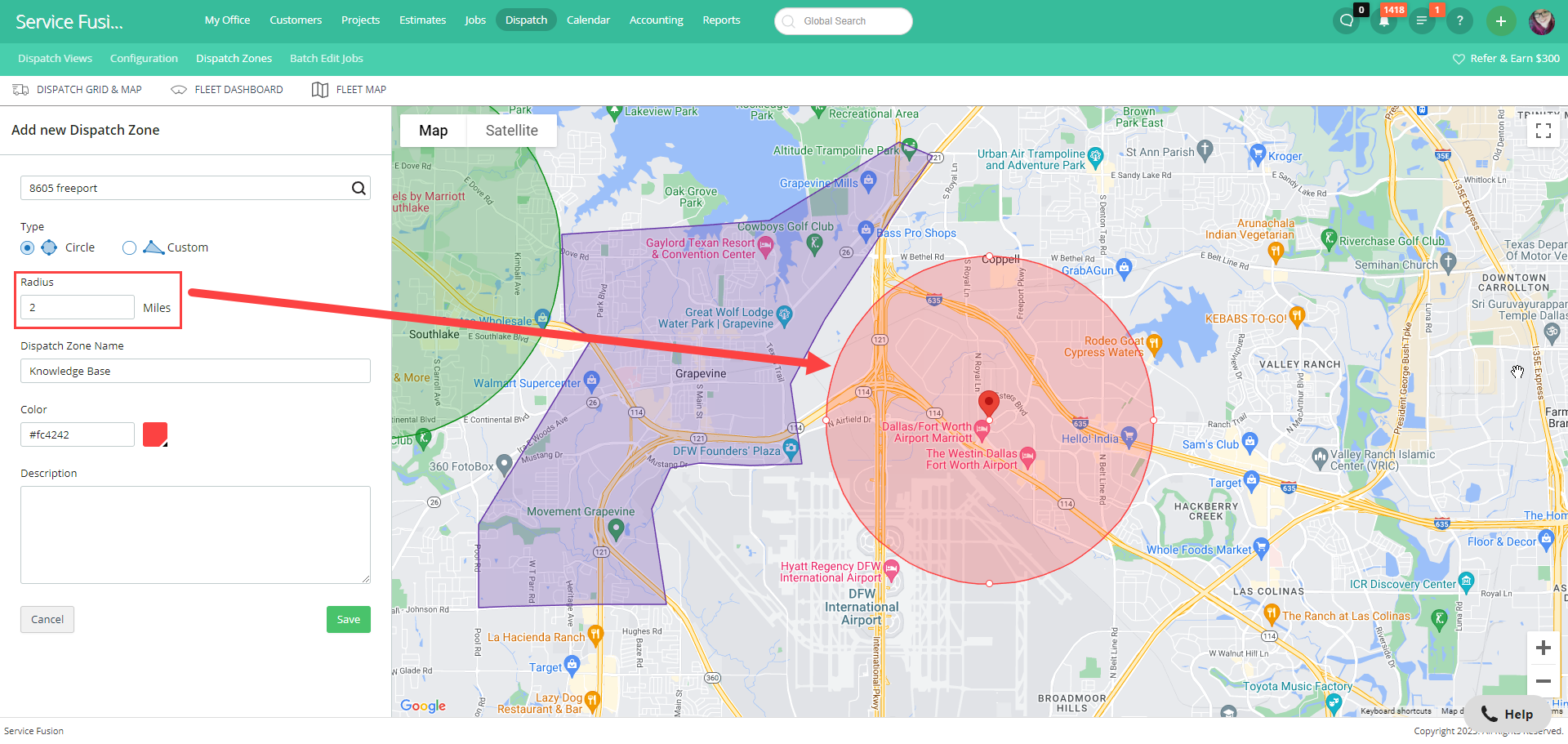Click the Radius value input

click(78, 307)
